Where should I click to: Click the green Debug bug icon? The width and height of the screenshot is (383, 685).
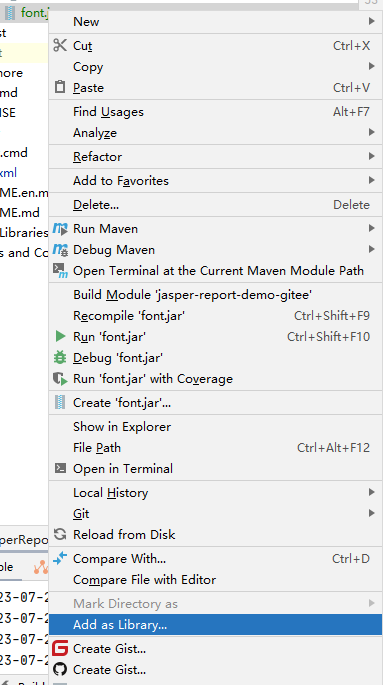click(60, 357)
